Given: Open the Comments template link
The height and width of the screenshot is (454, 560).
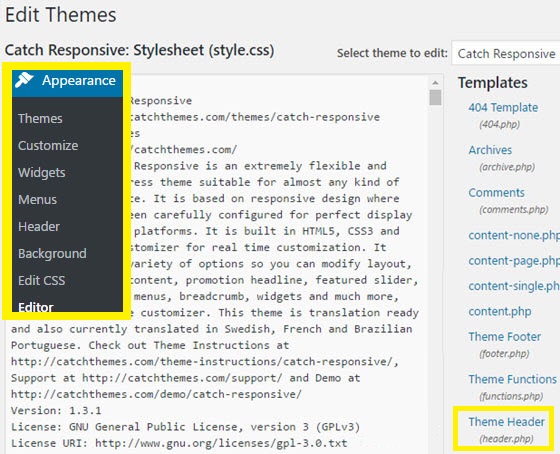Looking at the screenshot, I should 496,193.
